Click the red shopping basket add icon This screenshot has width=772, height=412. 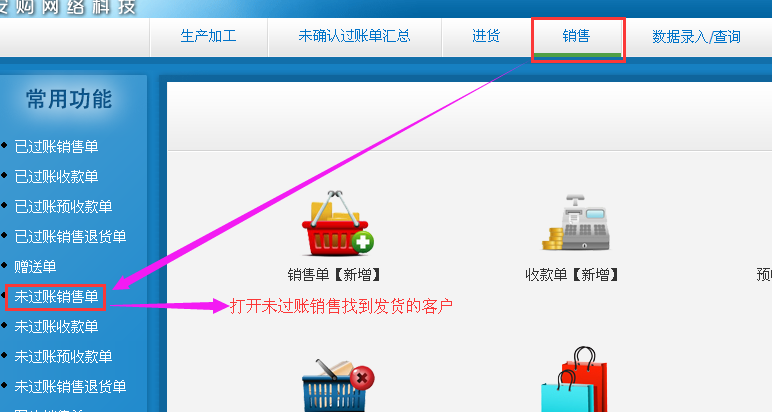[338, 223]
